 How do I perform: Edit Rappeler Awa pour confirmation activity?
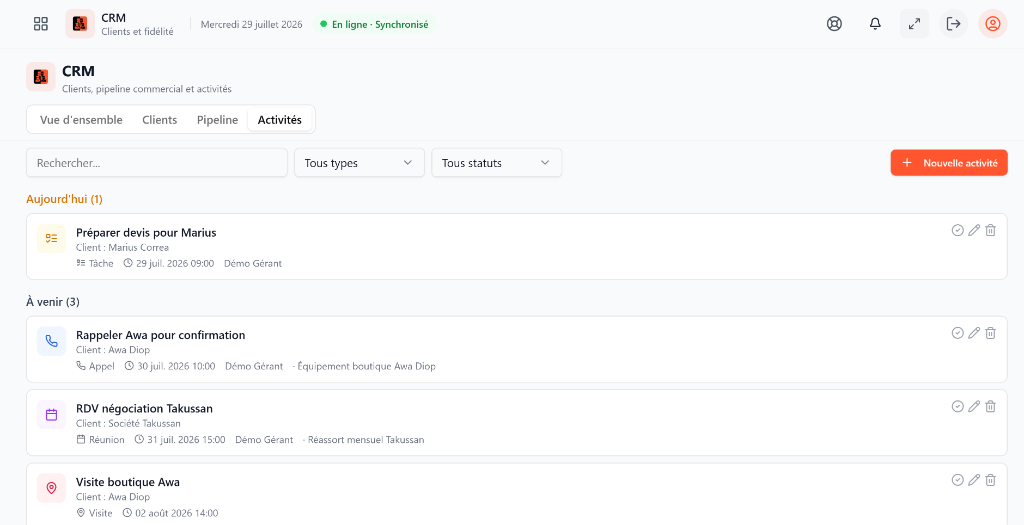(974, 333)
